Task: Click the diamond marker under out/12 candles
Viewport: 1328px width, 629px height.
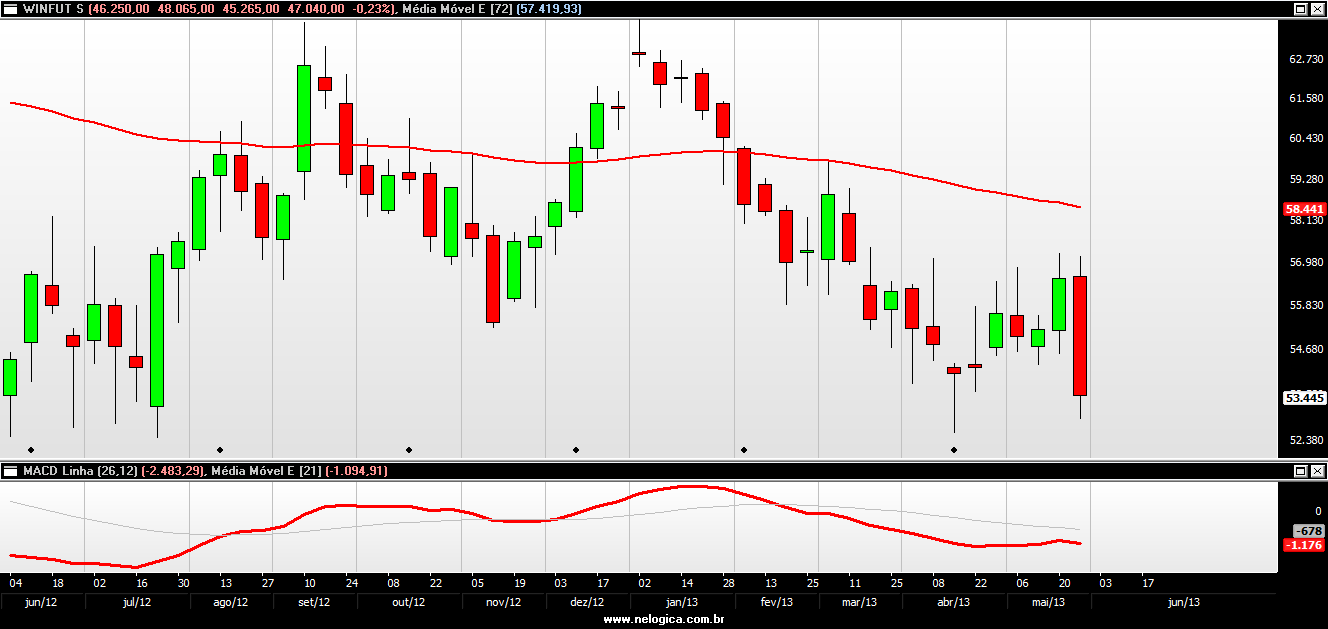Action: (x=408, y=450)
